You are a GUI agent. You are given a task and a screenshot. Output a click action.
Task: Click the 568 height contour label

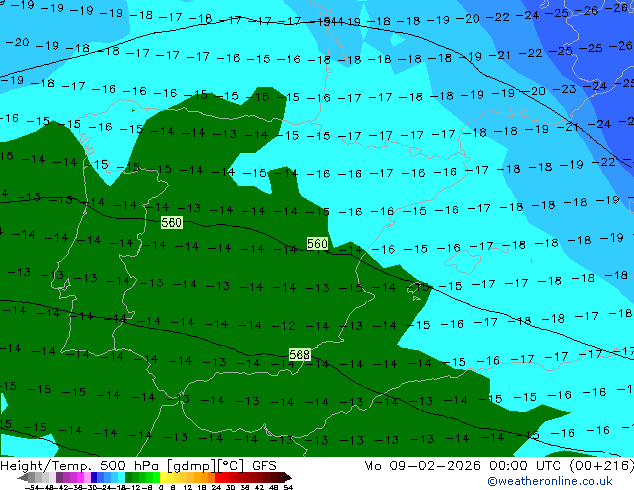coord(300,355)
